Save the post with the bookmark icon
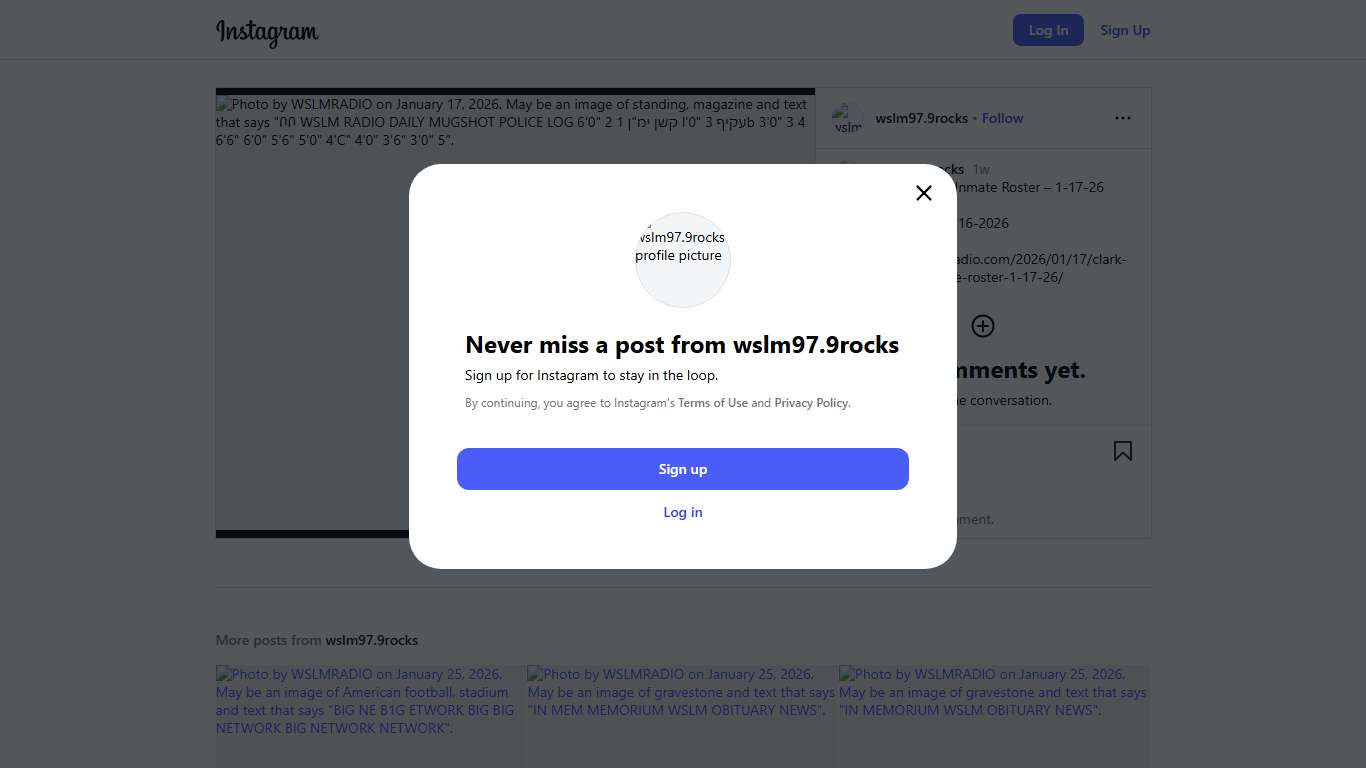Viewport: 1366px width, 768px height. (x=1123, y=451)
